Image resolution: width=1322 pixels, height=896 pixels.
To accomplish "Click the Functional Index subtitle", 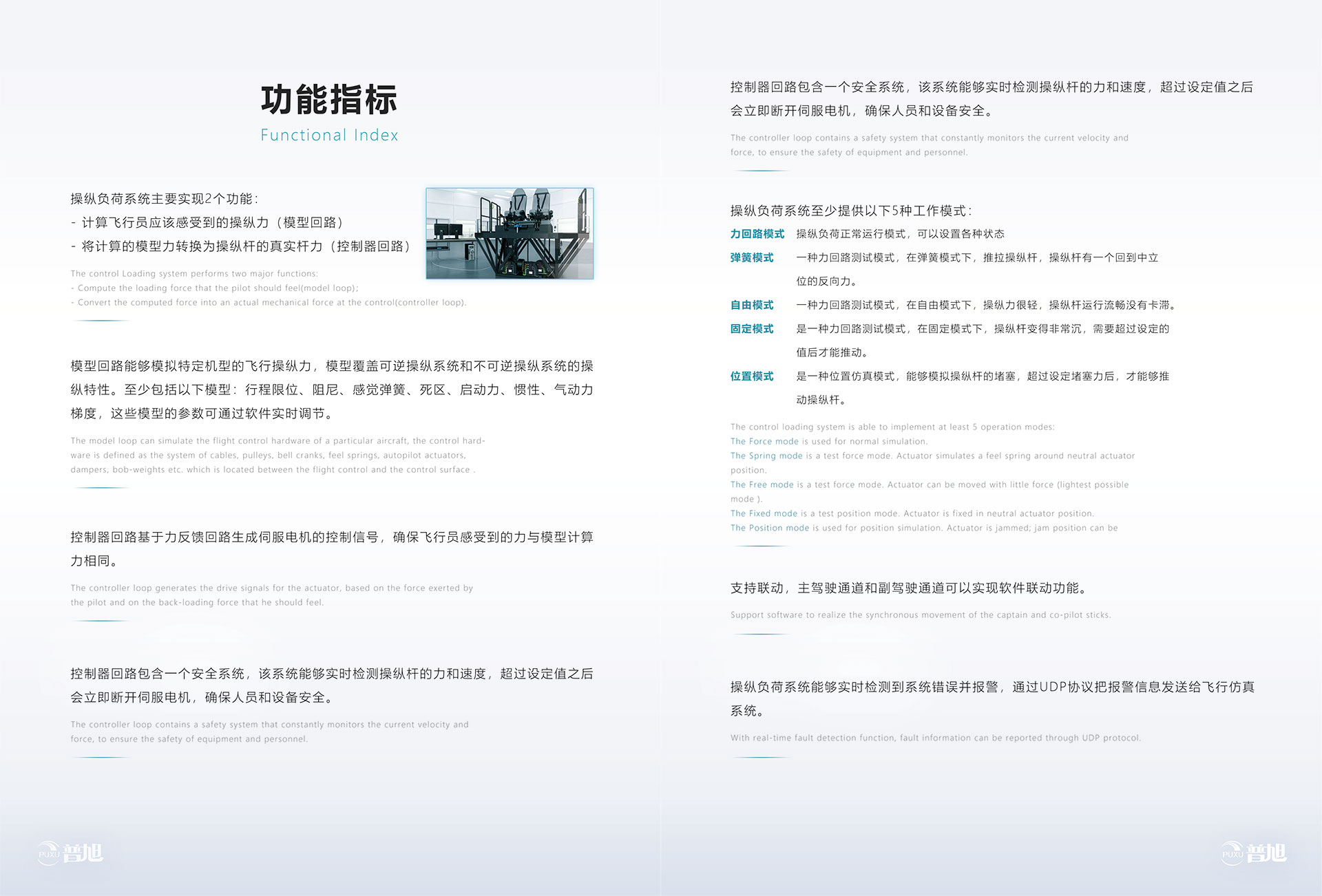I will (x=329, y=135).
